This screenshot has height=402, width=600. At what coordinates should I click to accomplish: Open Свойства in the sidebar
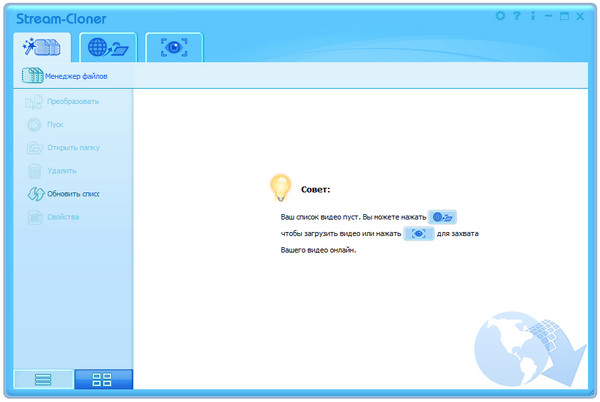pyautogui.click(x=63, y=217)
